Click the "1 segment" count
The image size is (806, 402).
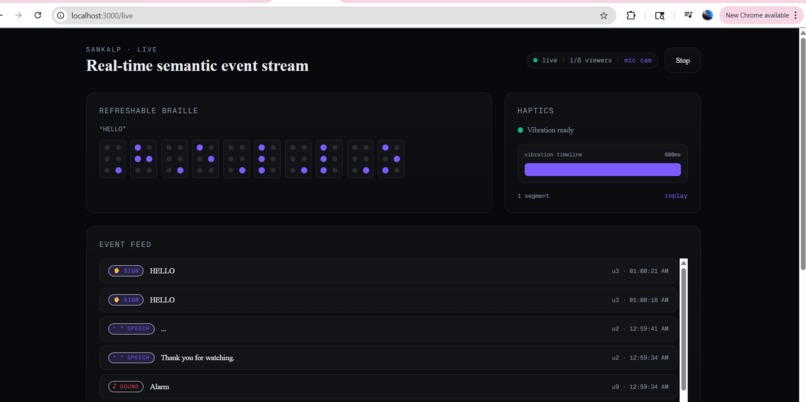tap(533, 196)
